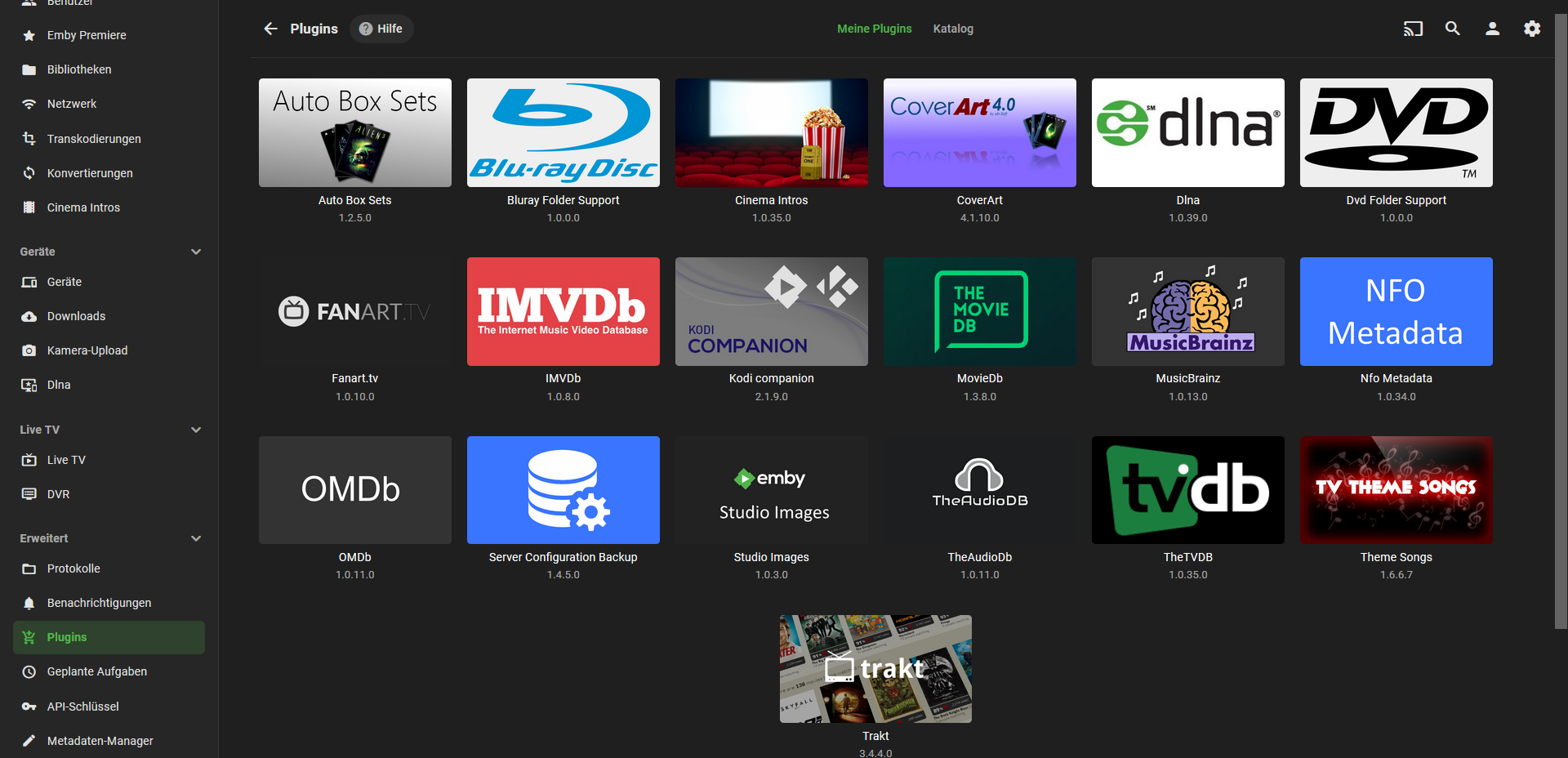1568x758 pixels.
Task: Click the folder icon beside Bibliotheken
Action: coord(29,69)
